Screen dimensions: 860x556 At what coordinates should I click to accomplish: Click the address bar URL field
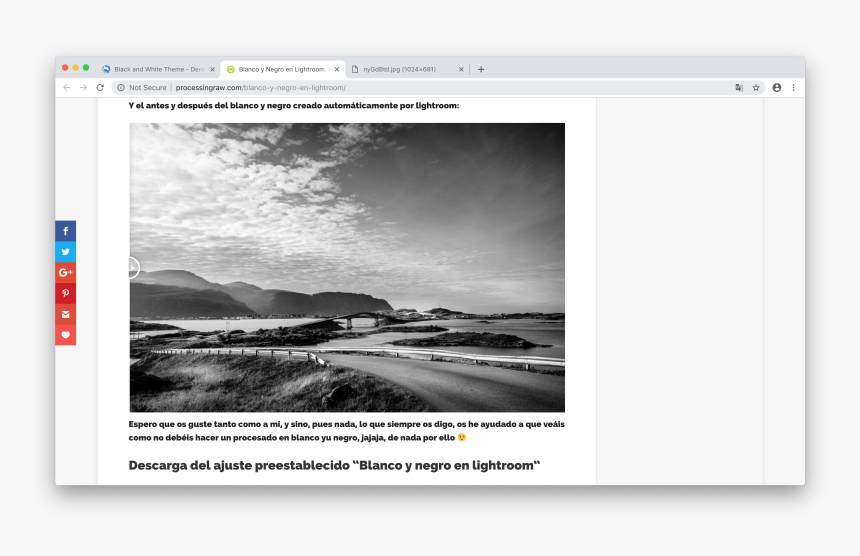pyautogui.click(x=439, y=88)
